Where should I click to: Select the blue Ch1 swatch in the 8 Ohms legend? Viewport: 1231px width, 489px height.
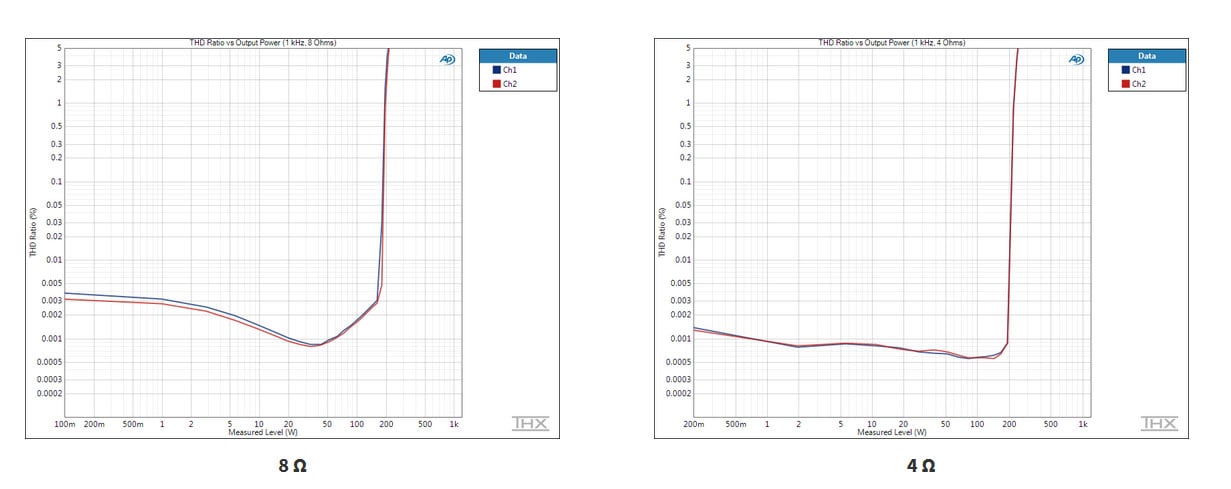click(x=496, y=70)
